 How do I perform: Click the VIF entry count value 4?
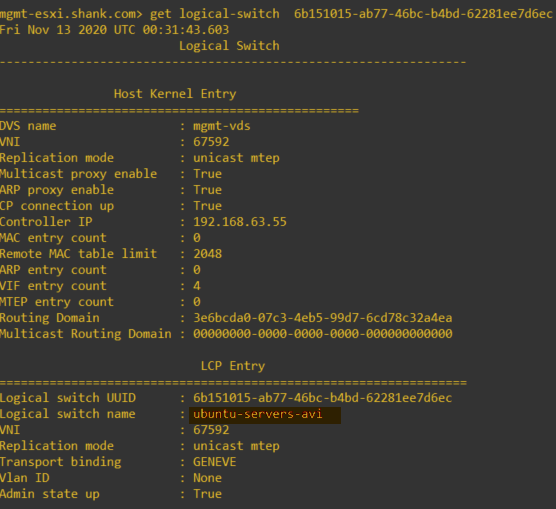pos(197,286)
